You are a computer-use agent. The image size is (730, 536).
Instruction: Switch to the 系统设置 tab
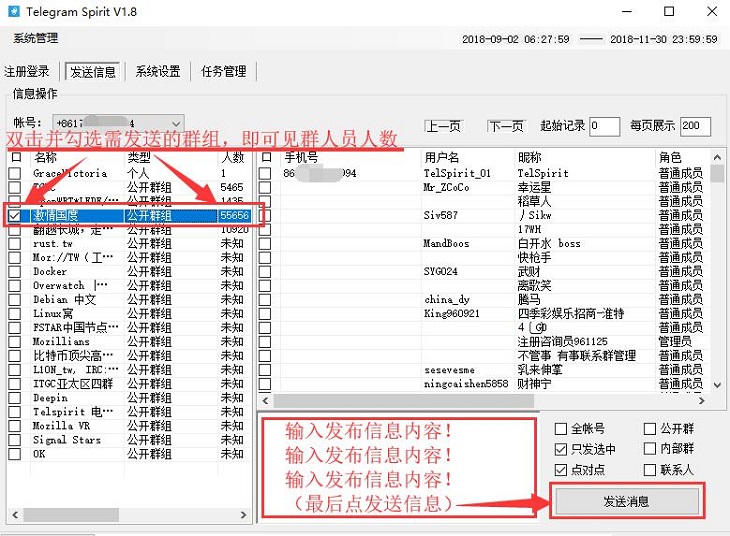158,72
